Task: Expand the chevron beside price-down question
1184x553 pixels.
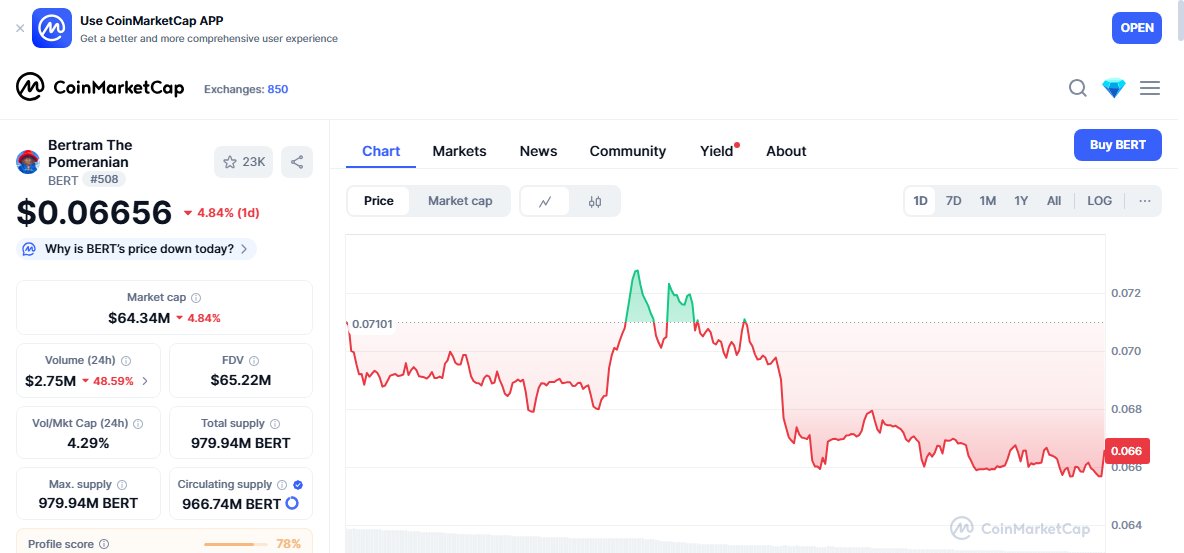Action: tap(244, 249)
